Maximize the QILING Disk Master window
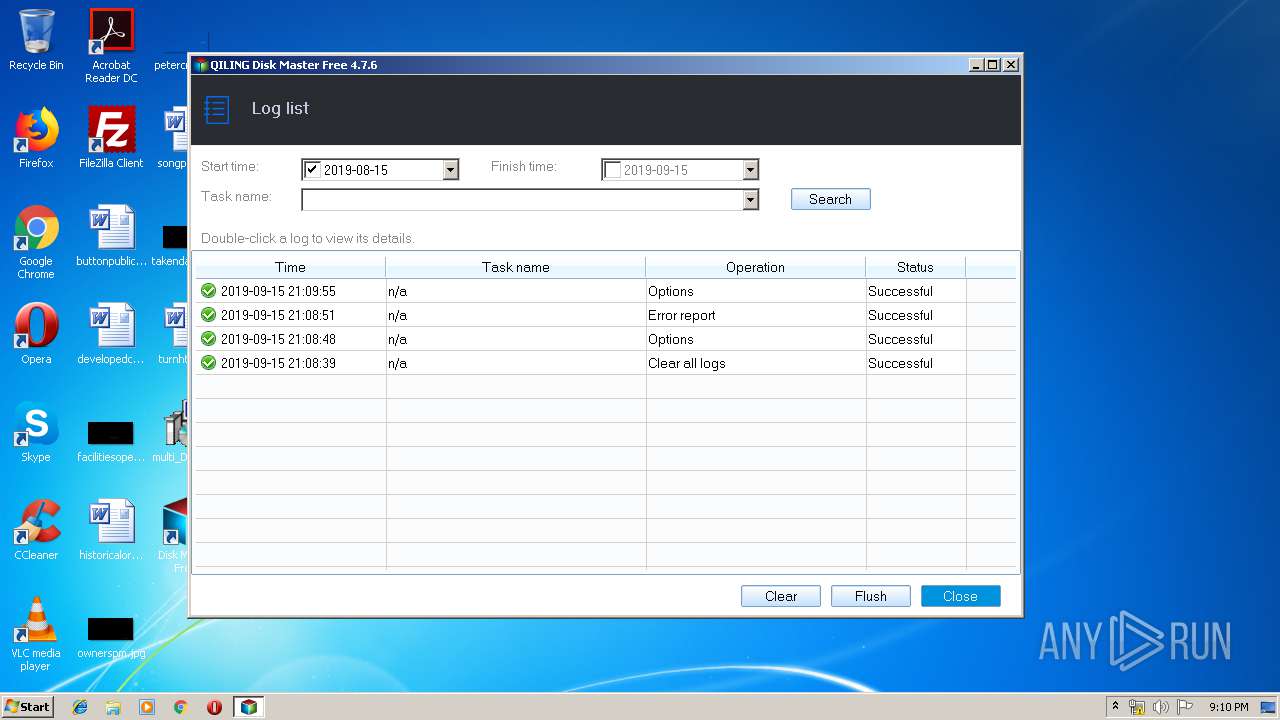1280x720 pixels. point(992,64)
